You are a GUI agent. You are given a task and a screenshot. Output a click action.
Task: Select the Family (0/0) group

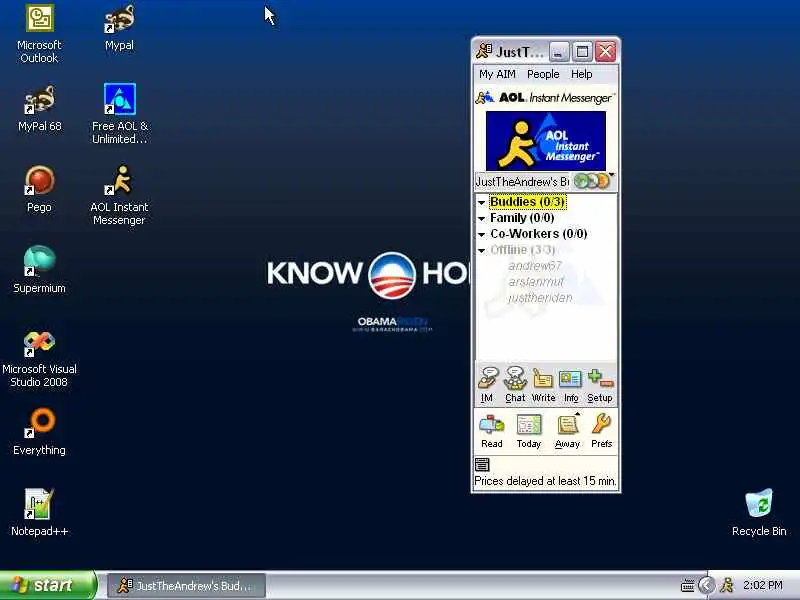(522, 218)
